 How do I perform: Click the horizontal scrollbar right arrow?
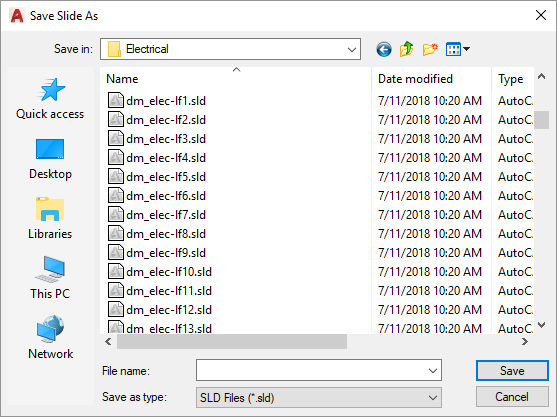pyautogui.click(x=524, y=342)
